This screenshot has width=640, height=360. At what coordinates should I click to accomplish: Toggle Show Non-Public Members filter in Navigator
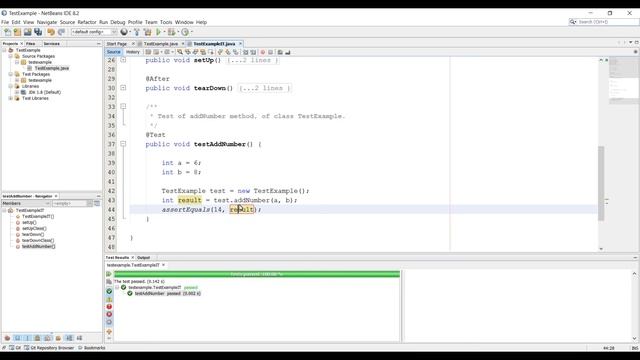tap(38, 338)
